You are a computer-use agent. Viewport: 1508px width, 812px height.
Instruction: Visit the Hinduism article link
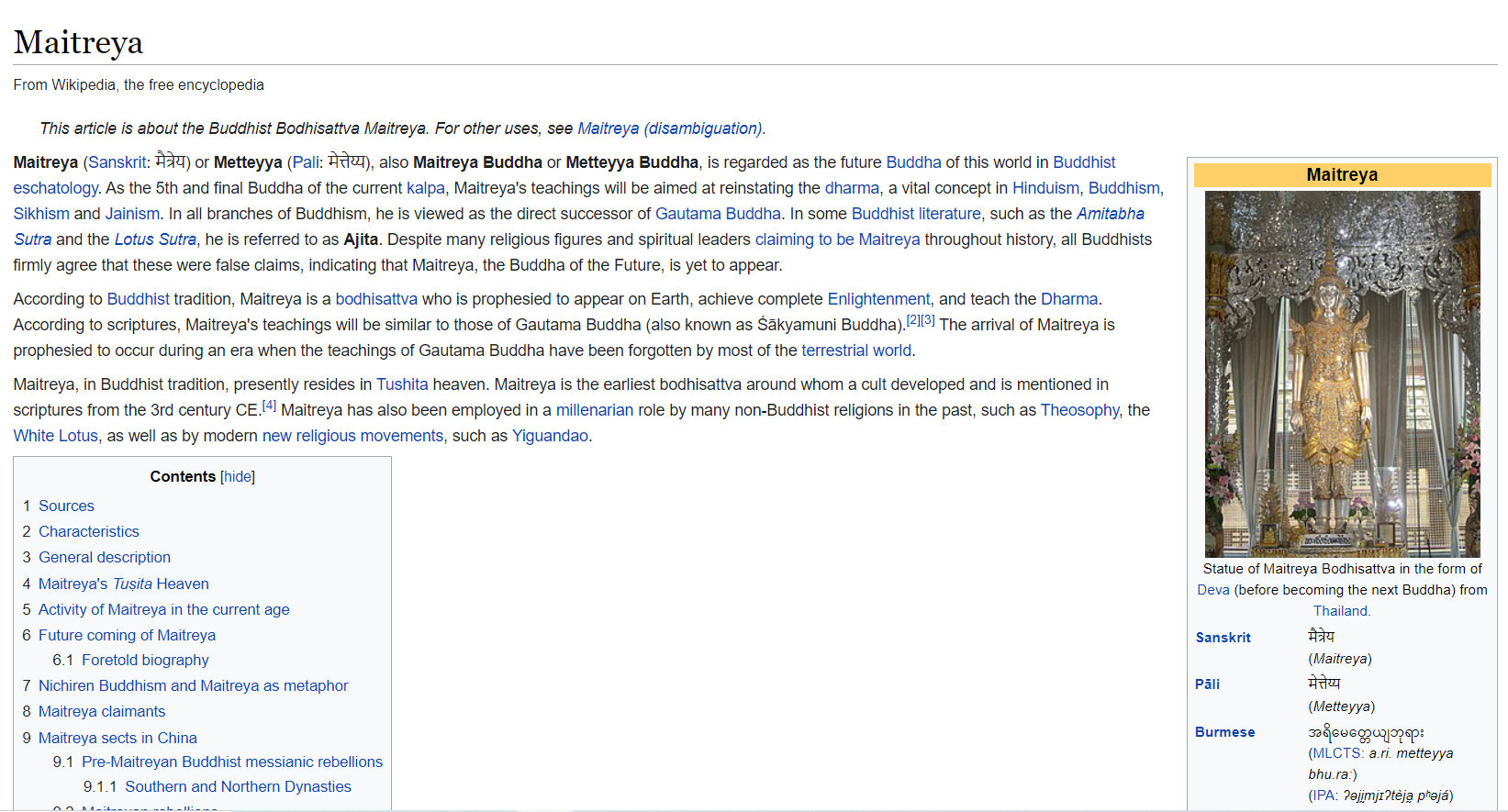(x=1045, y=188)
